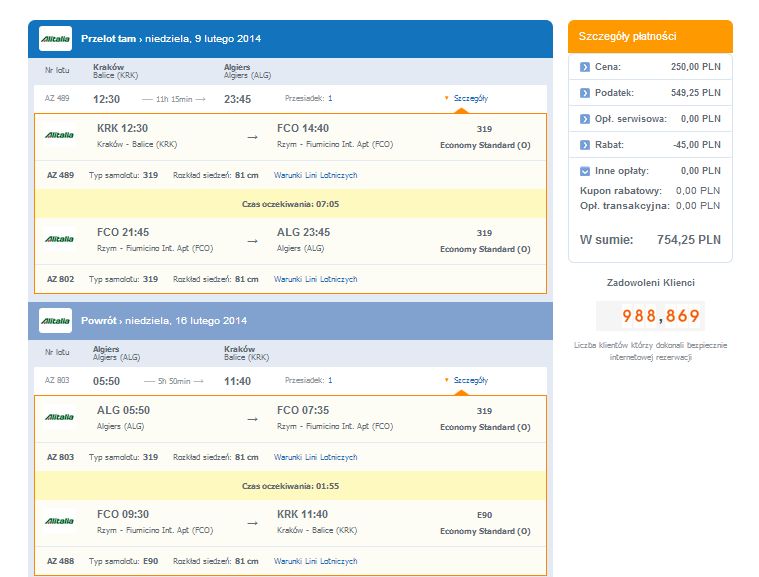Click Alitalia logo on ALG 05:50 segment

click(60, 417)
